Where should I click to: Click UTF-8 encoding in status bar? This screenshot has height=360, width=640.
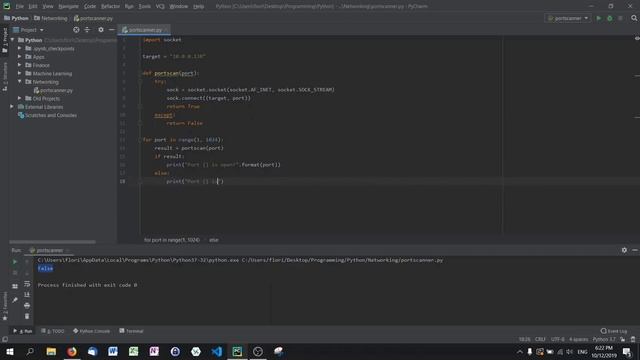(x=558, y=339)
